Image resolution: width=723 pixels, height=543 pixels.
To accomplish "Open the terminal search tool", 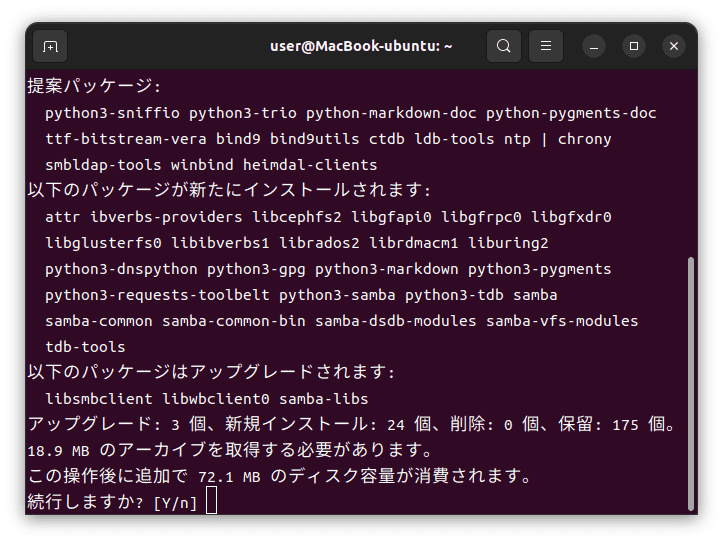I will 504,46.
